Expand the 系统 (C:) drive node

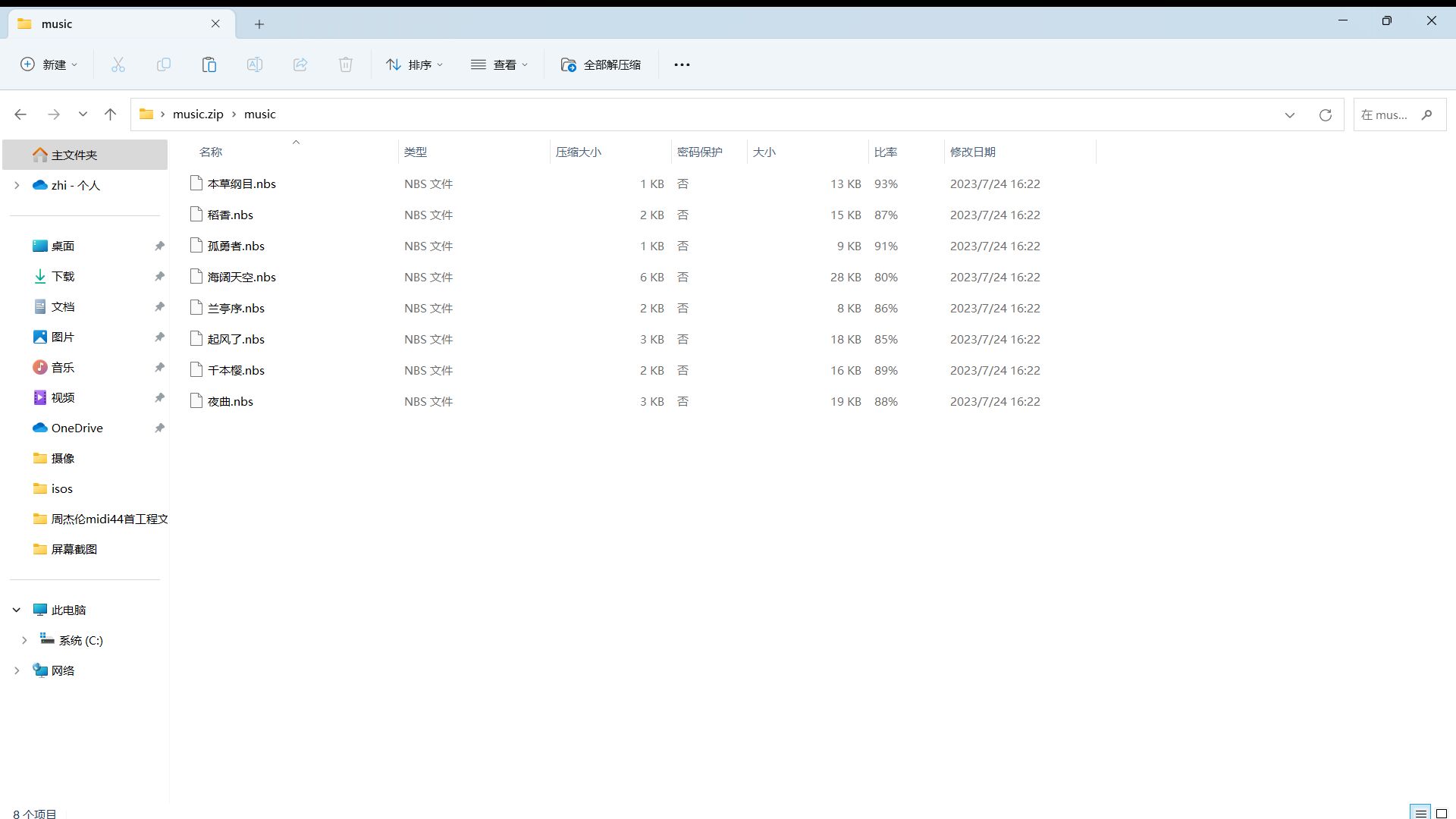pyautogui.click(x=24, y=640)
